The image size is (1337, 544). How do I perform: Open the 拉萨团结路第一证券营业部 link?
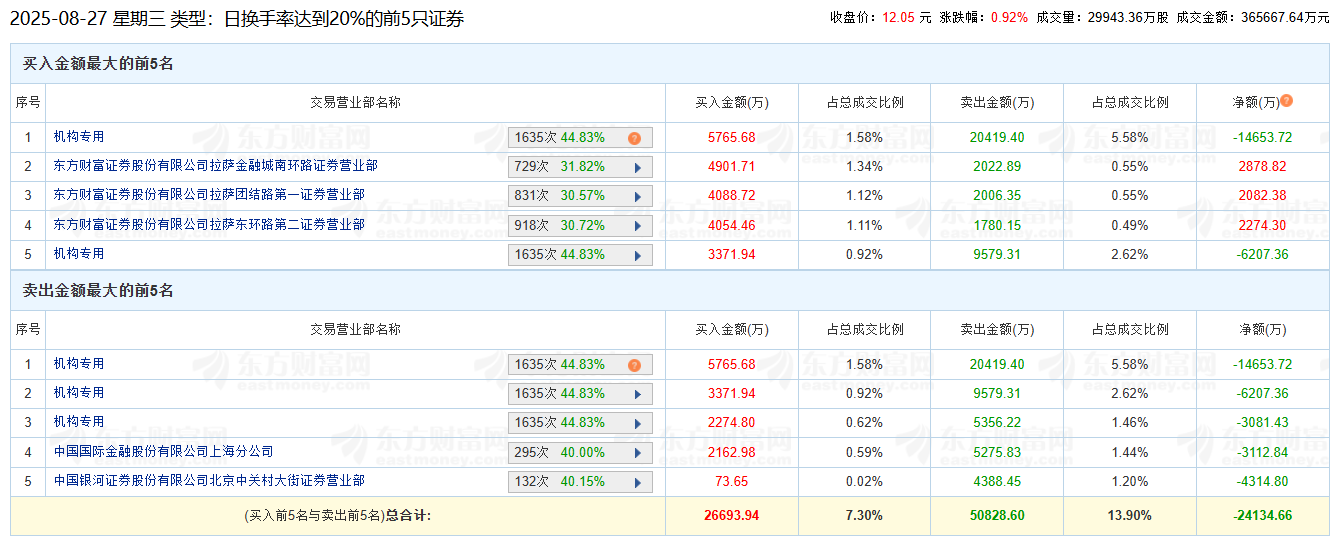click(x=209, y=195)
